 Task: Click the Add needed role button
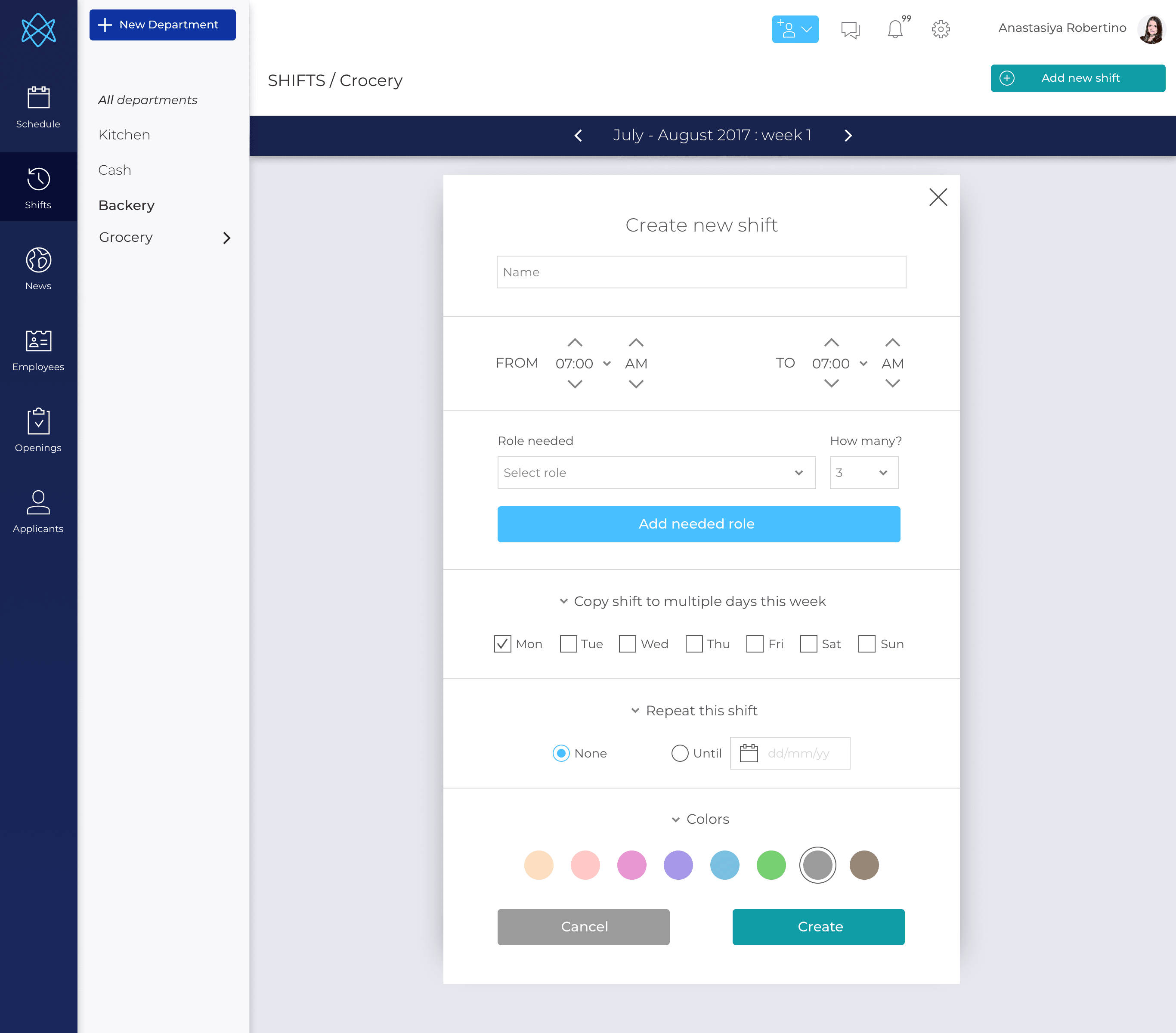coord(698,523)
